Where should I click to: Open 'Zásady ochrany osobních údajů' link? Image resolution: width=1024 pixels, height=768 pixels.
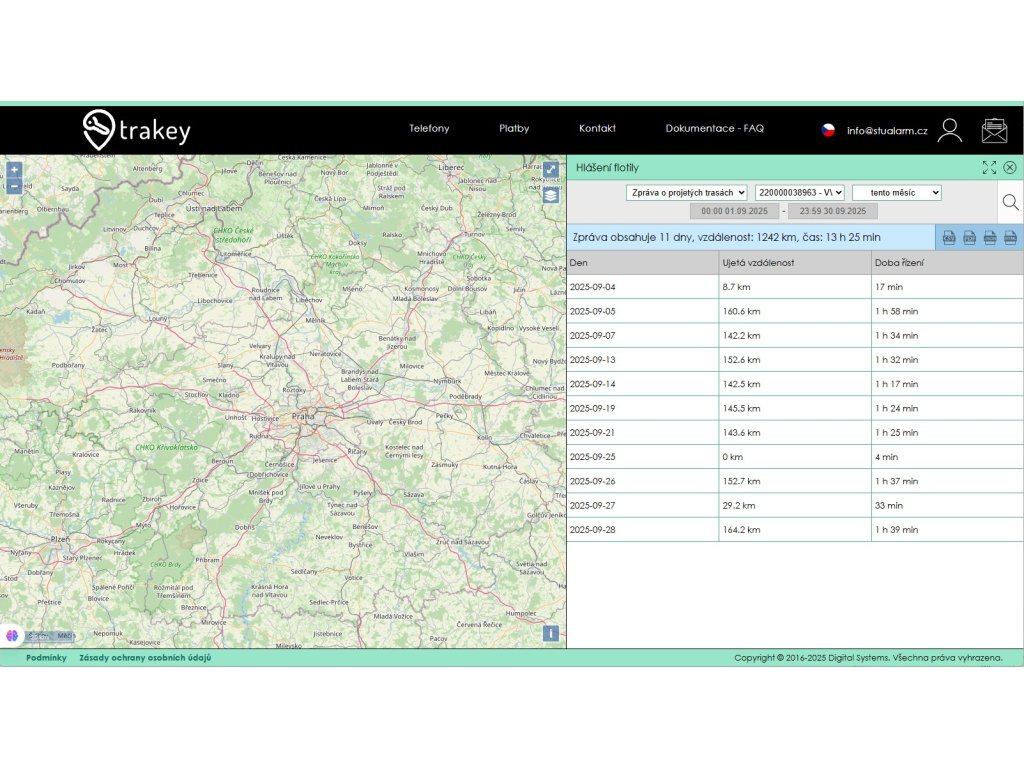[x=145, y=658]
